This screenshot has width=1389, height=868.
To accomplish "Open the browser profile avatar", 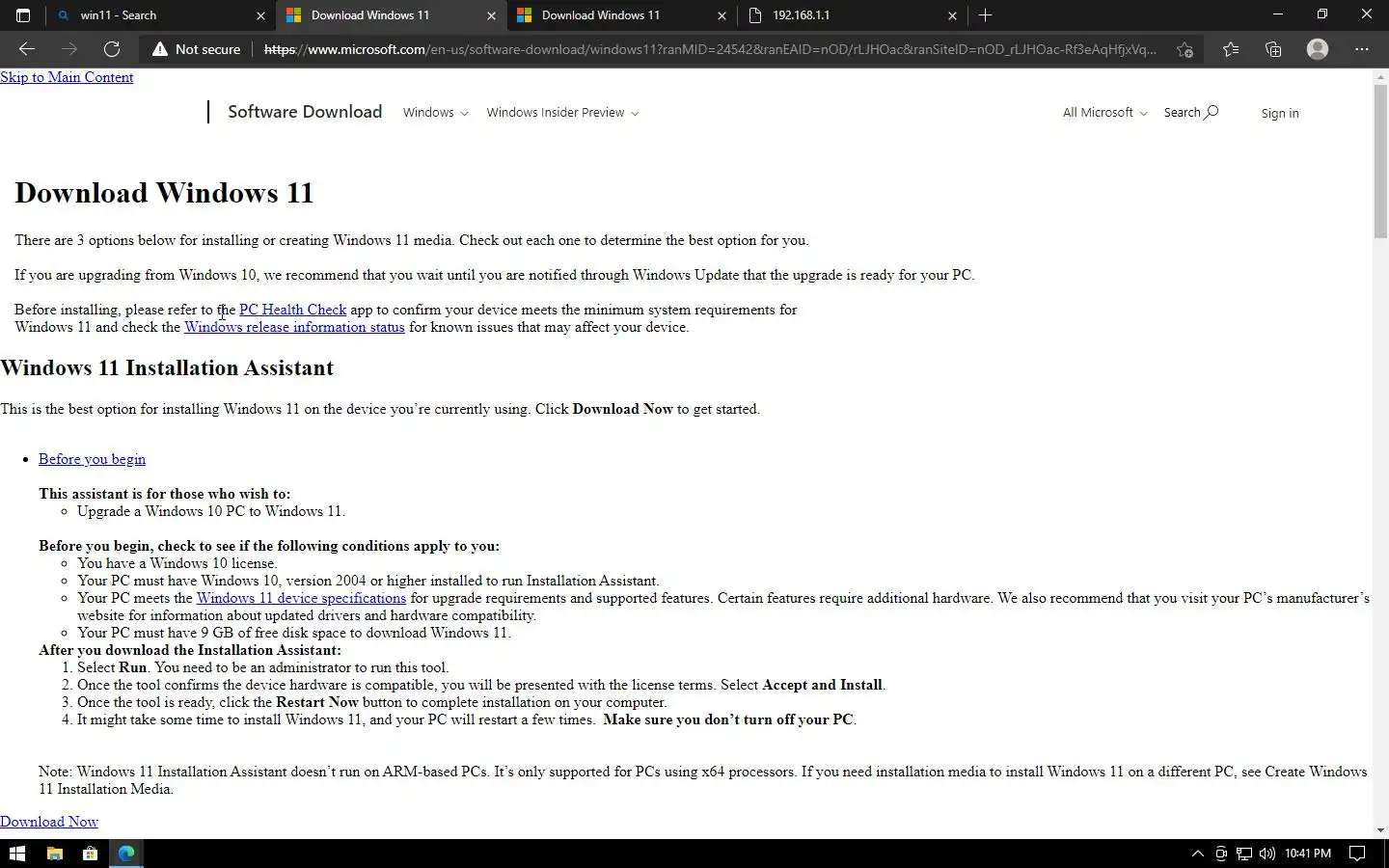I will click(x=1318, y=49).
